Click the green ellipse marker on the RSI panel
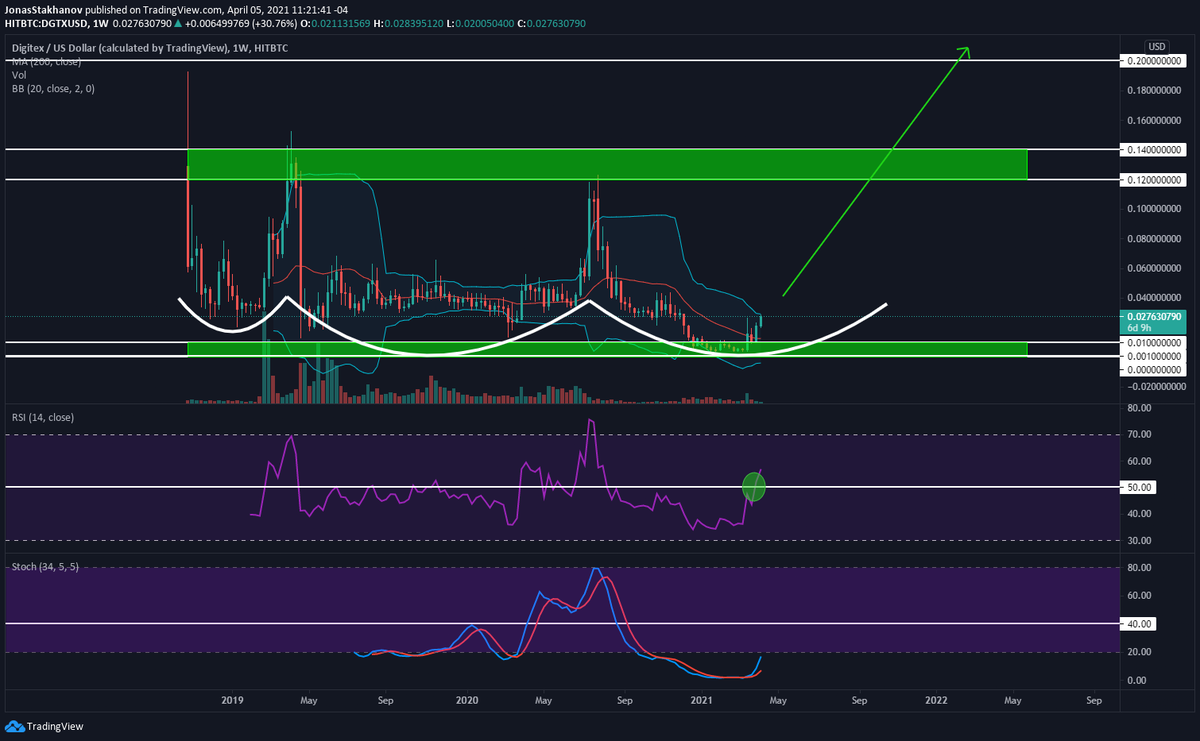The height and width of the screenshot is (741, 1200). click(x=752, y=487)
